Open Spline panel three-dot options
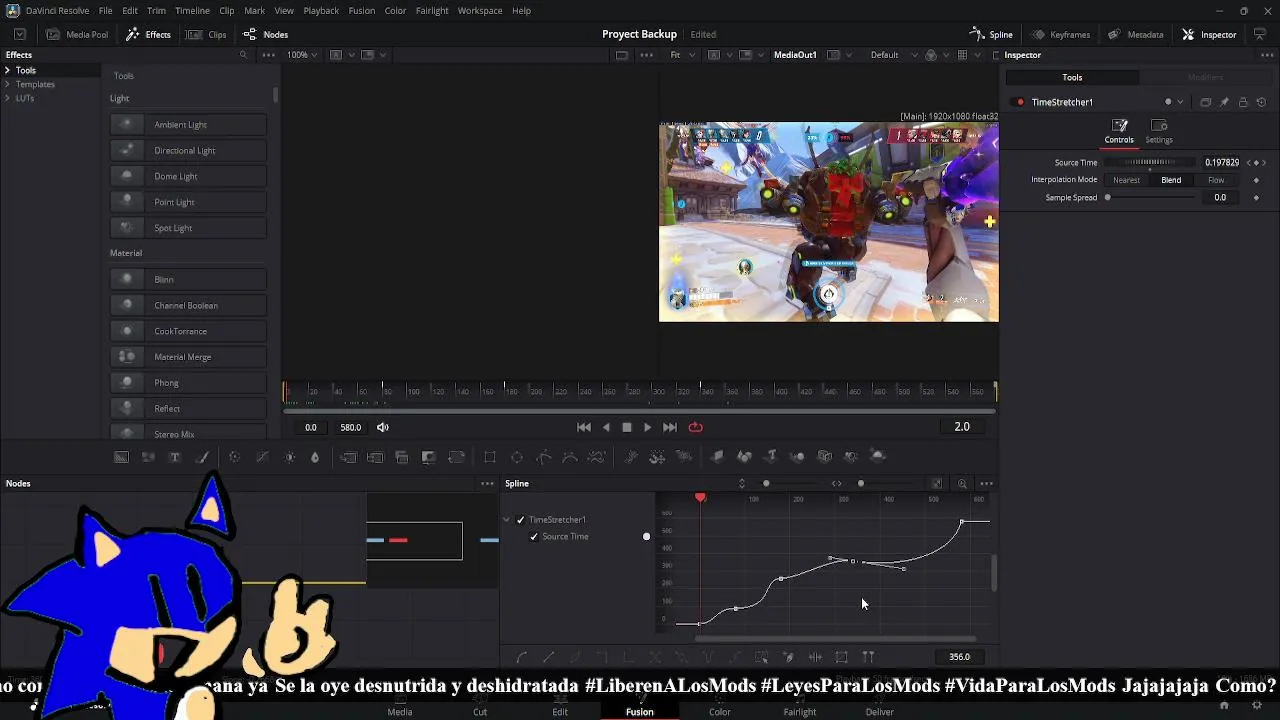Image resolution: width=1280 pixels, height=720 pixels. (986, 484)
